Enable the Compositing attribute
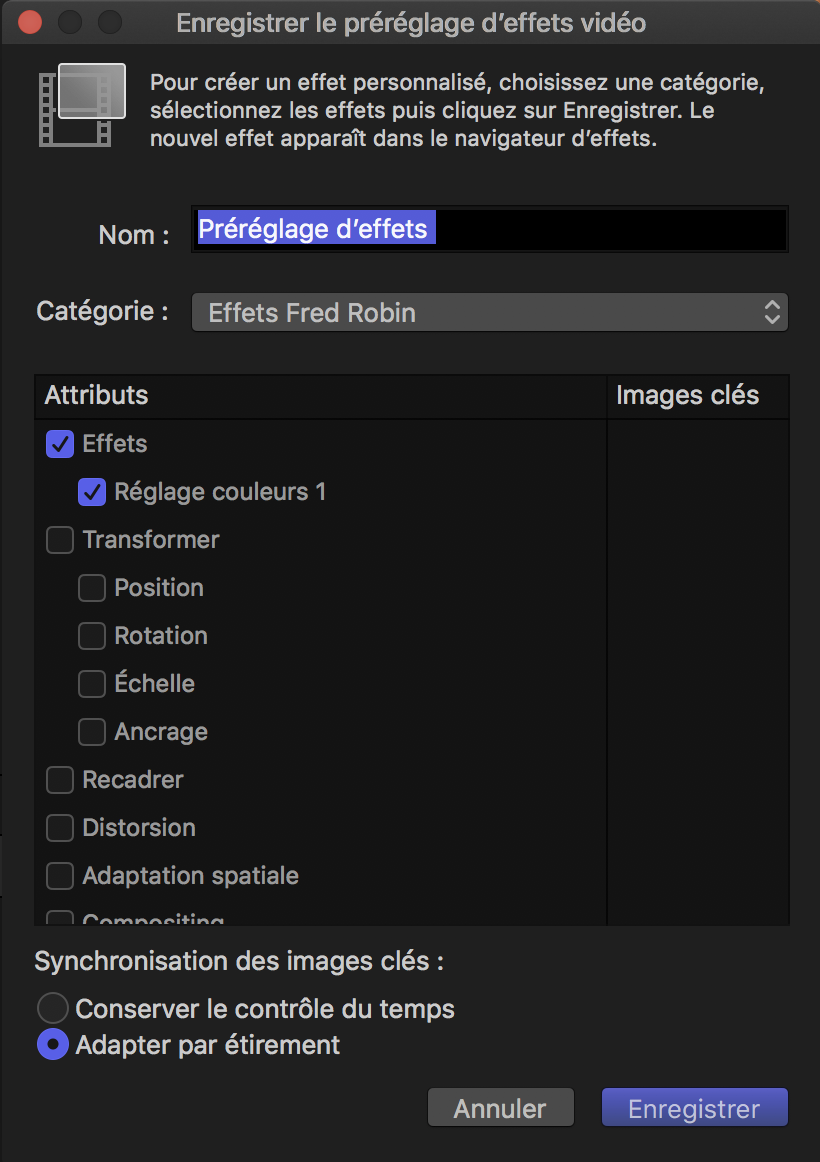 tap(59, 919)
